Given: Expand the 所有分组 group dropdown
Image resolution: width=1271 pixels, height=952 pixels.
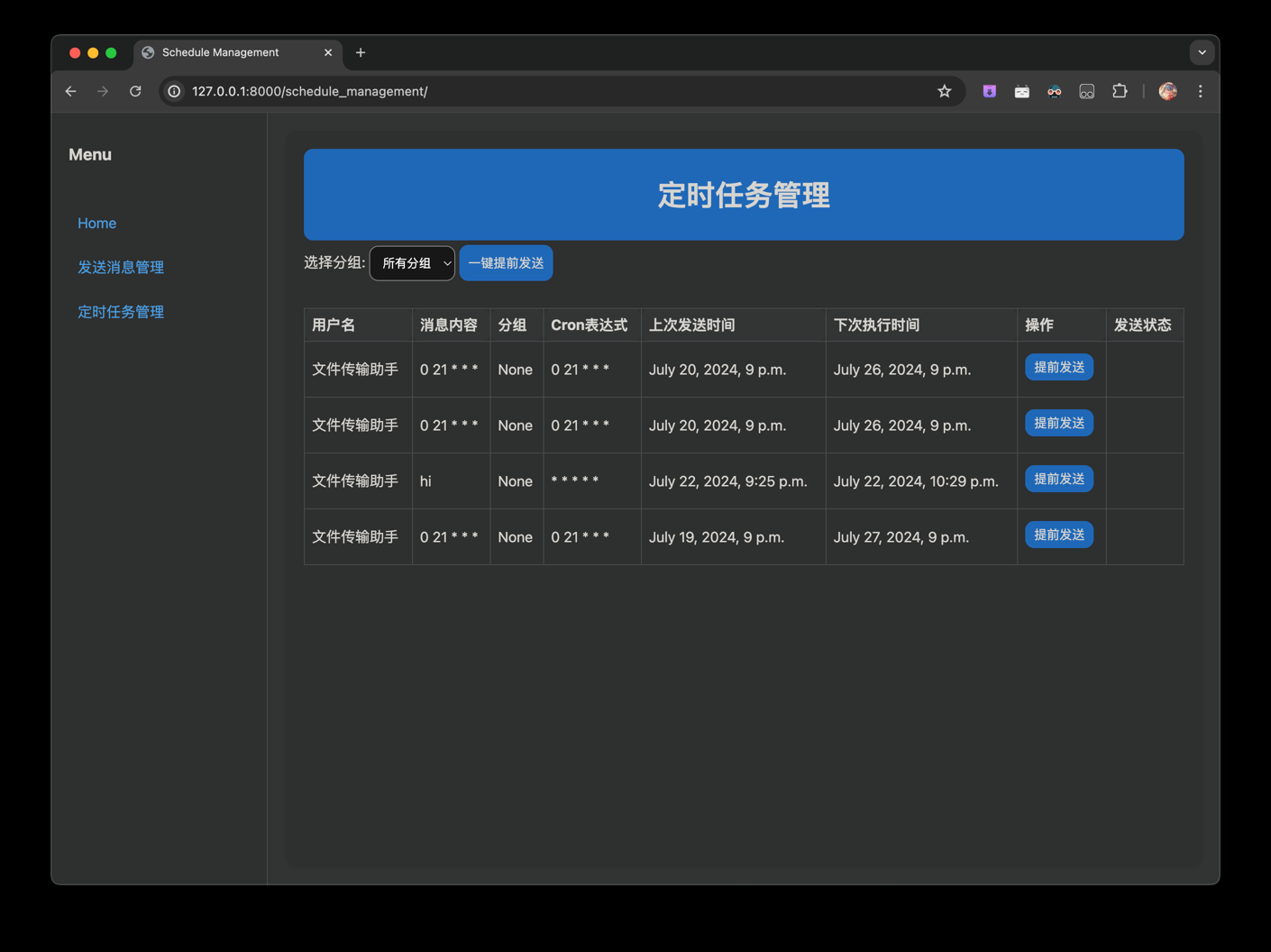Looking at the screenshot, I should coord(412,263).
